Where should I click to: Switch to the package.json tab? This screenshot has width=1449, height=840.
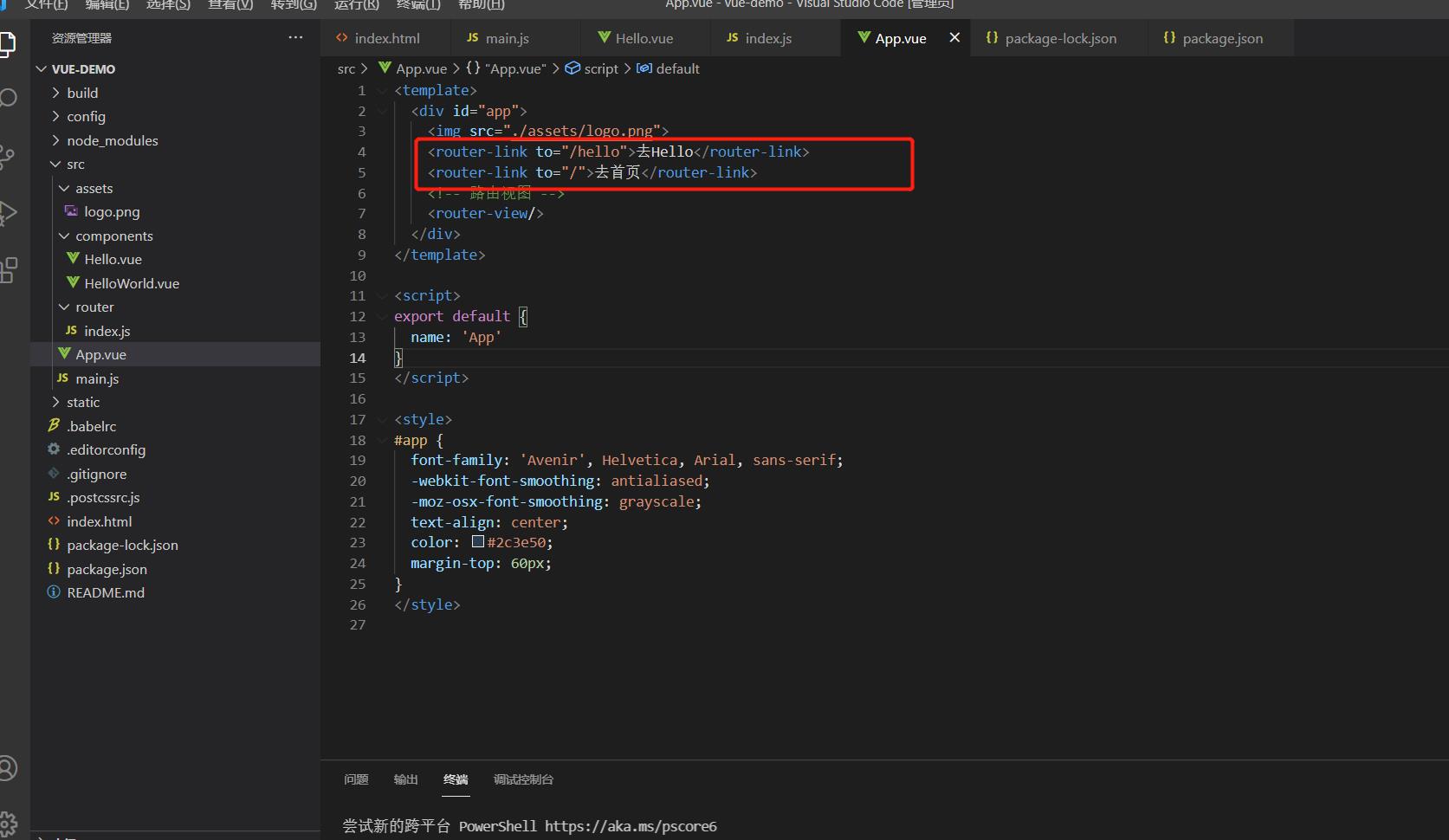(1221, 38)
